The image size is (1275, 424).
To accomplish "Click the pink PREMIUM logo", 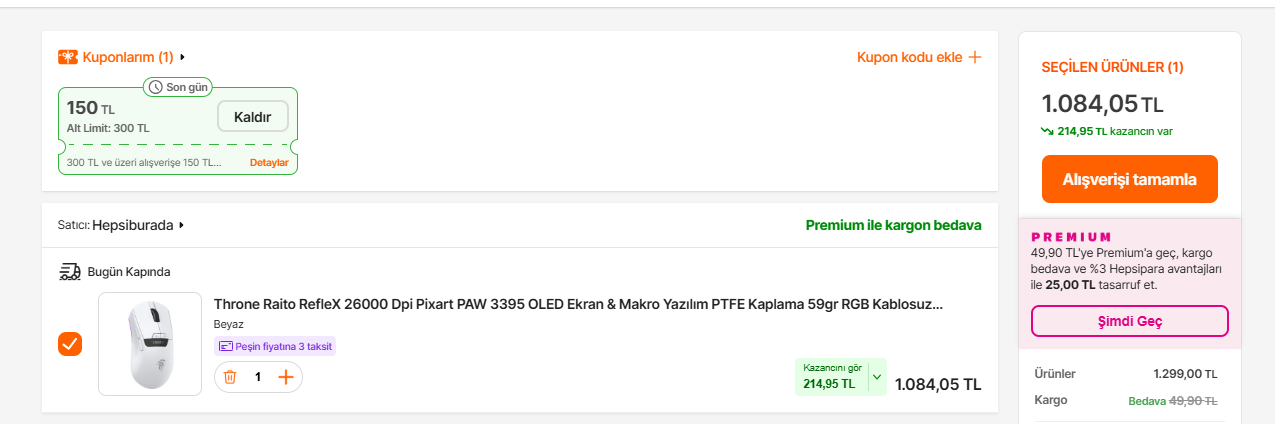I will pyautogui.click(x=1071, y=237).
